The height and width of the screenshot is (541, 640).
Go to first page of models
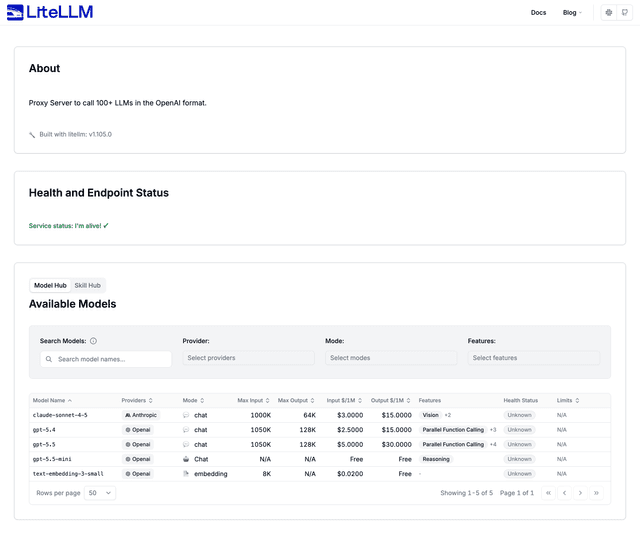[549, 493]
